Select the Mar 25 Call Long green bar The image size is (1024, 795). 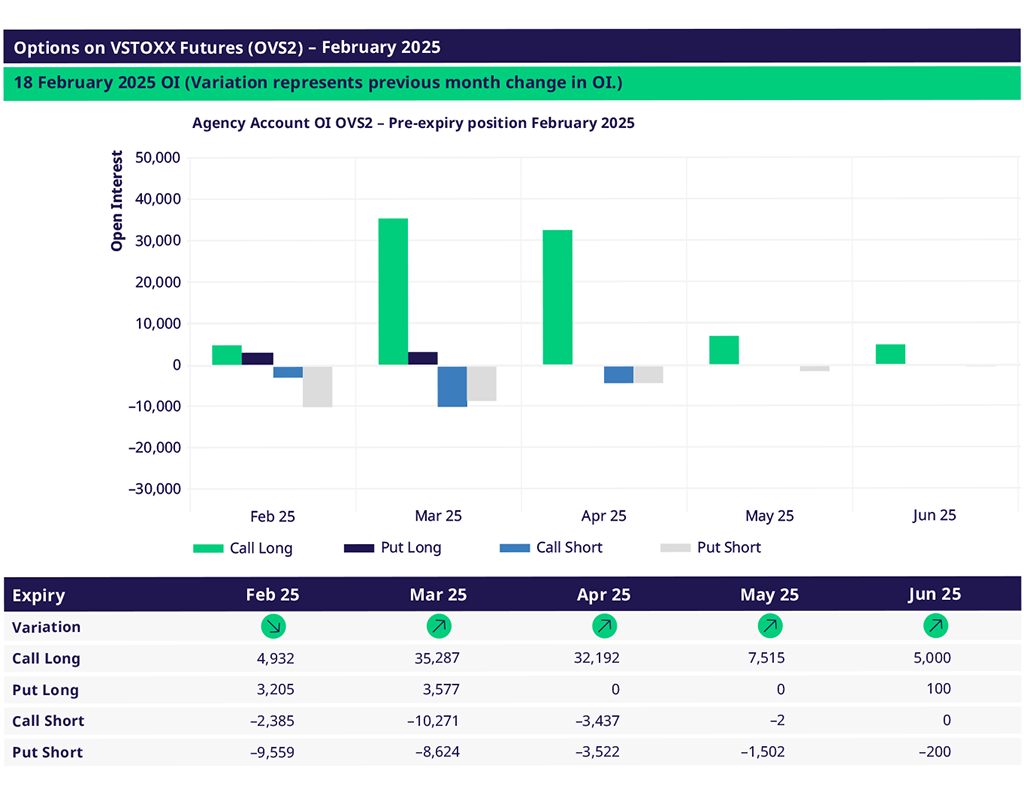point(393,291)
